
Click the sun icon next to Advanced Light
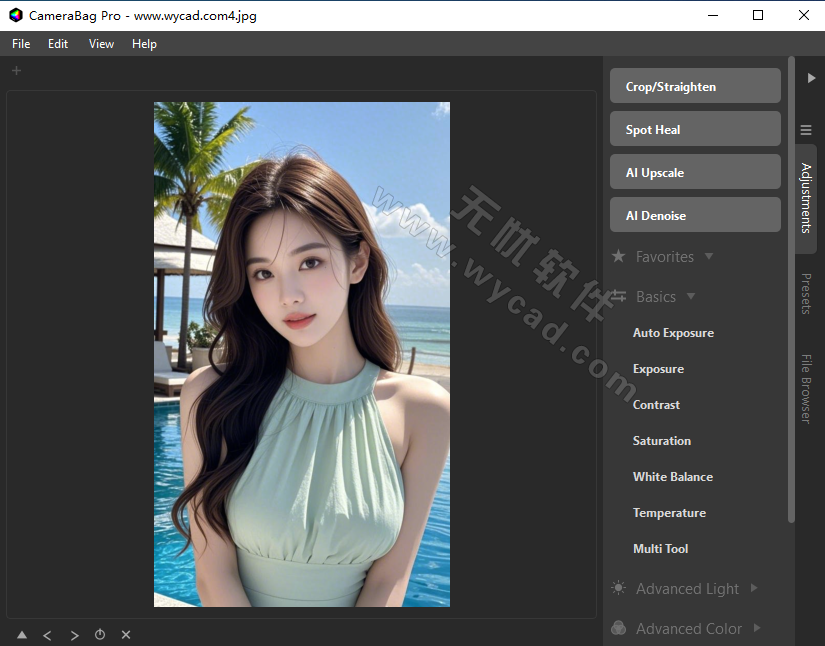(618, 589)
